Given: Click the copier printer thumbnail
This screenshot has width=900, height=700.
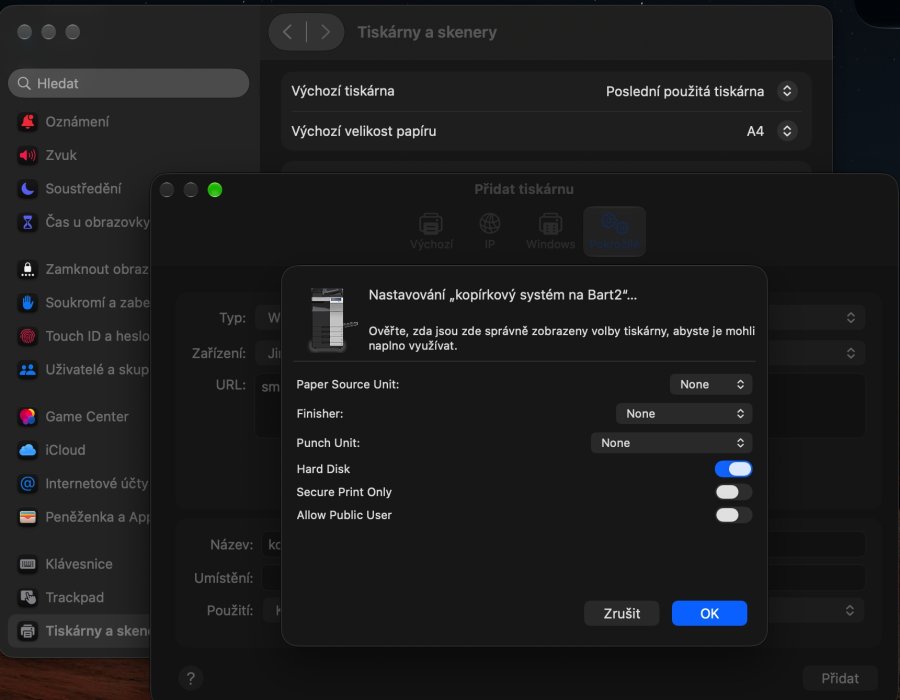Looking at the screenshot, I should pos(332,319).
